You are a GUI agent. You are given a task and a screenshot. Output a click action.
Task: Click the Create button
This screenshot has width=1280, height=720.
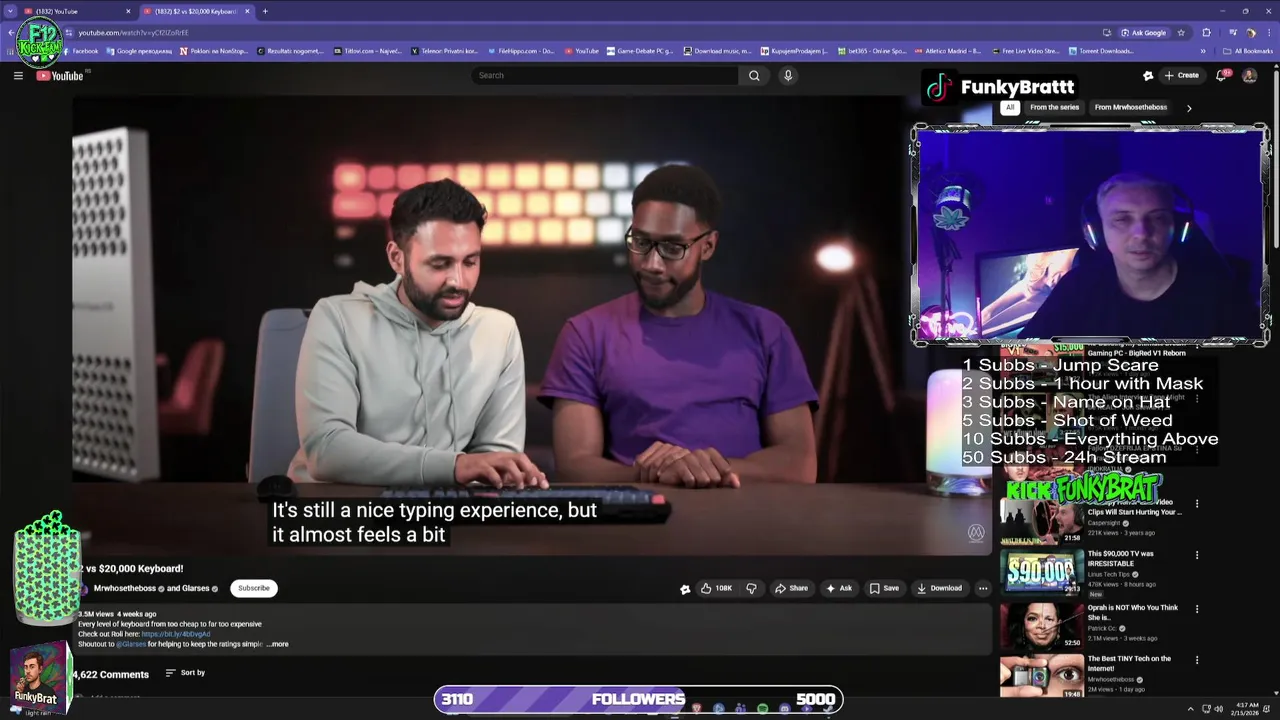tap(1181, 75)
